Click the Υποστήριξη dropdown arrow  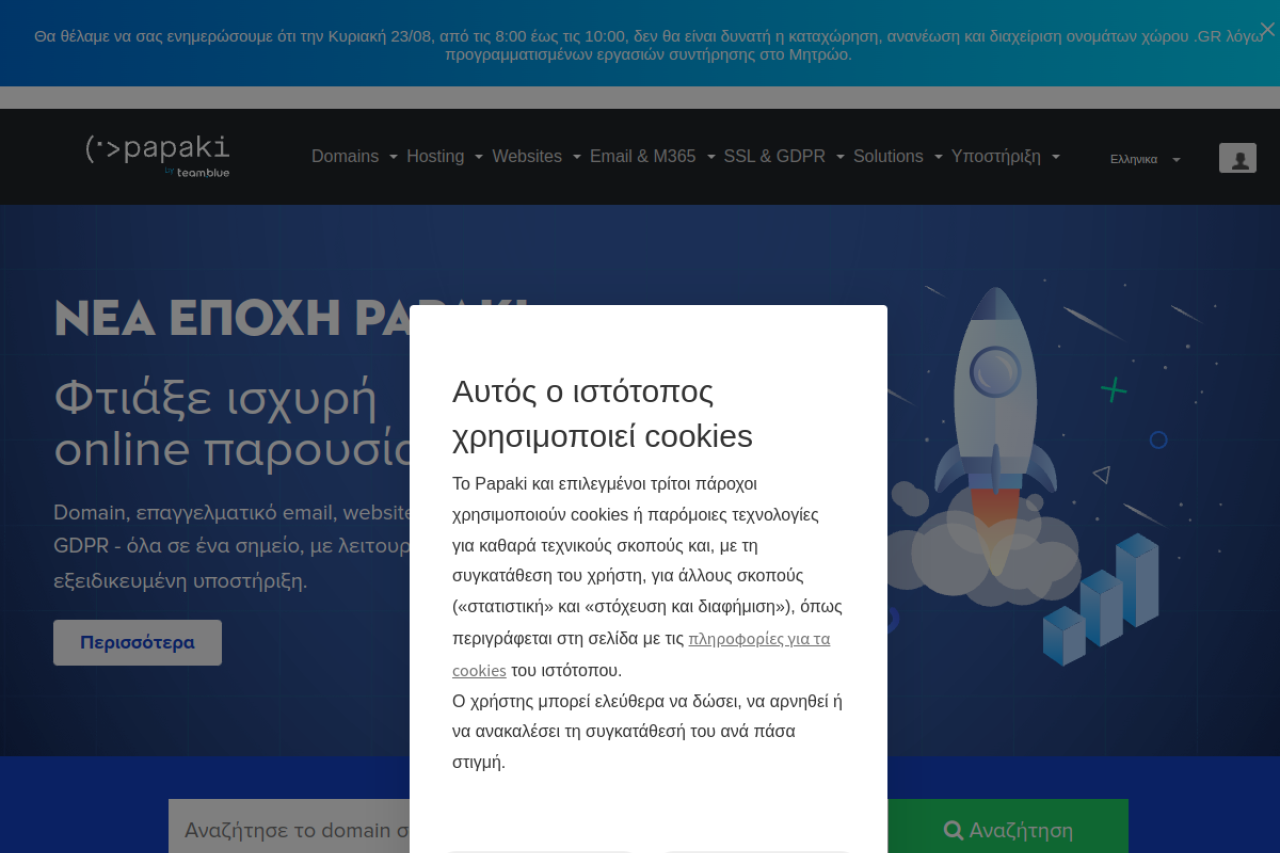click(1055, 157)
